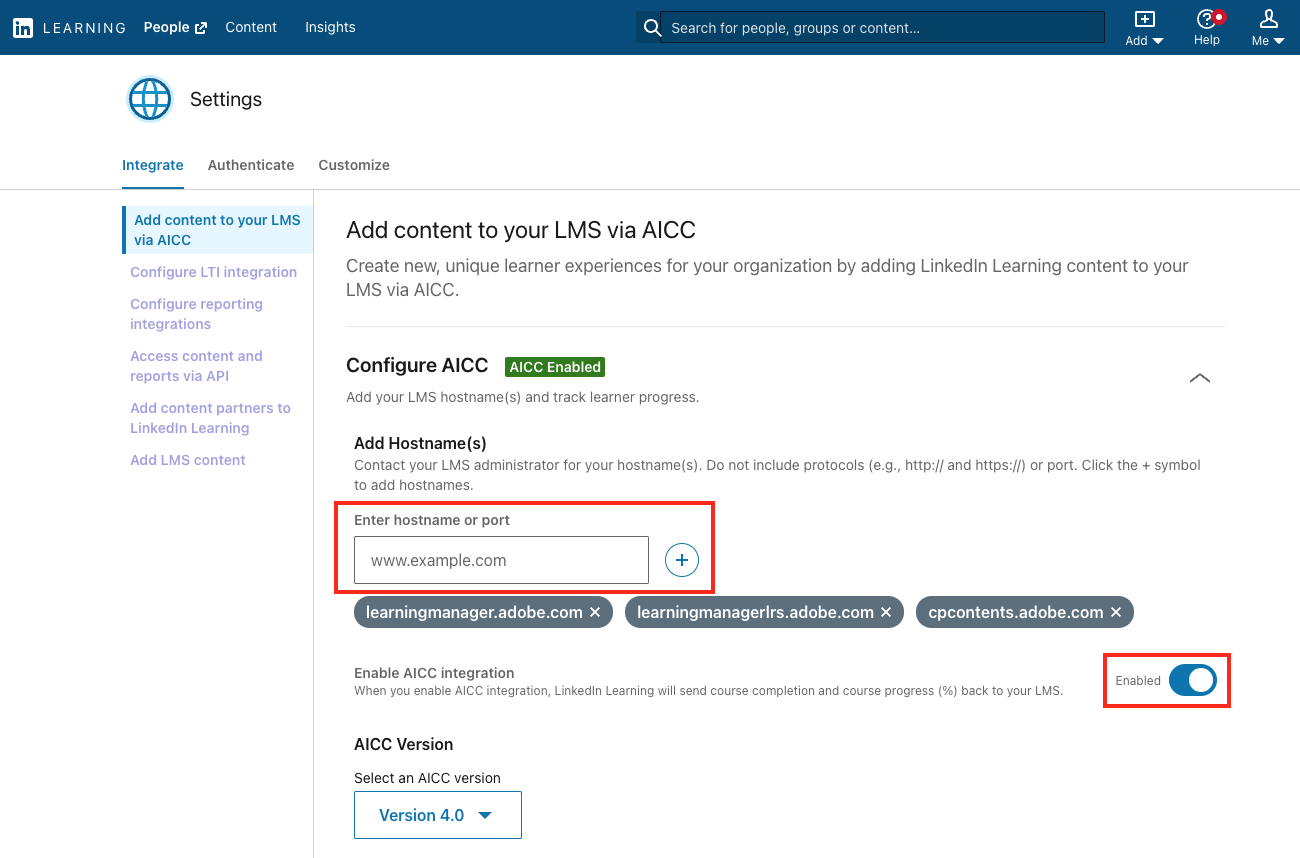The width and height of the screenshot is (1300, 858).
Task: Open Configure reporting integrations
Action: pos(197,314)
